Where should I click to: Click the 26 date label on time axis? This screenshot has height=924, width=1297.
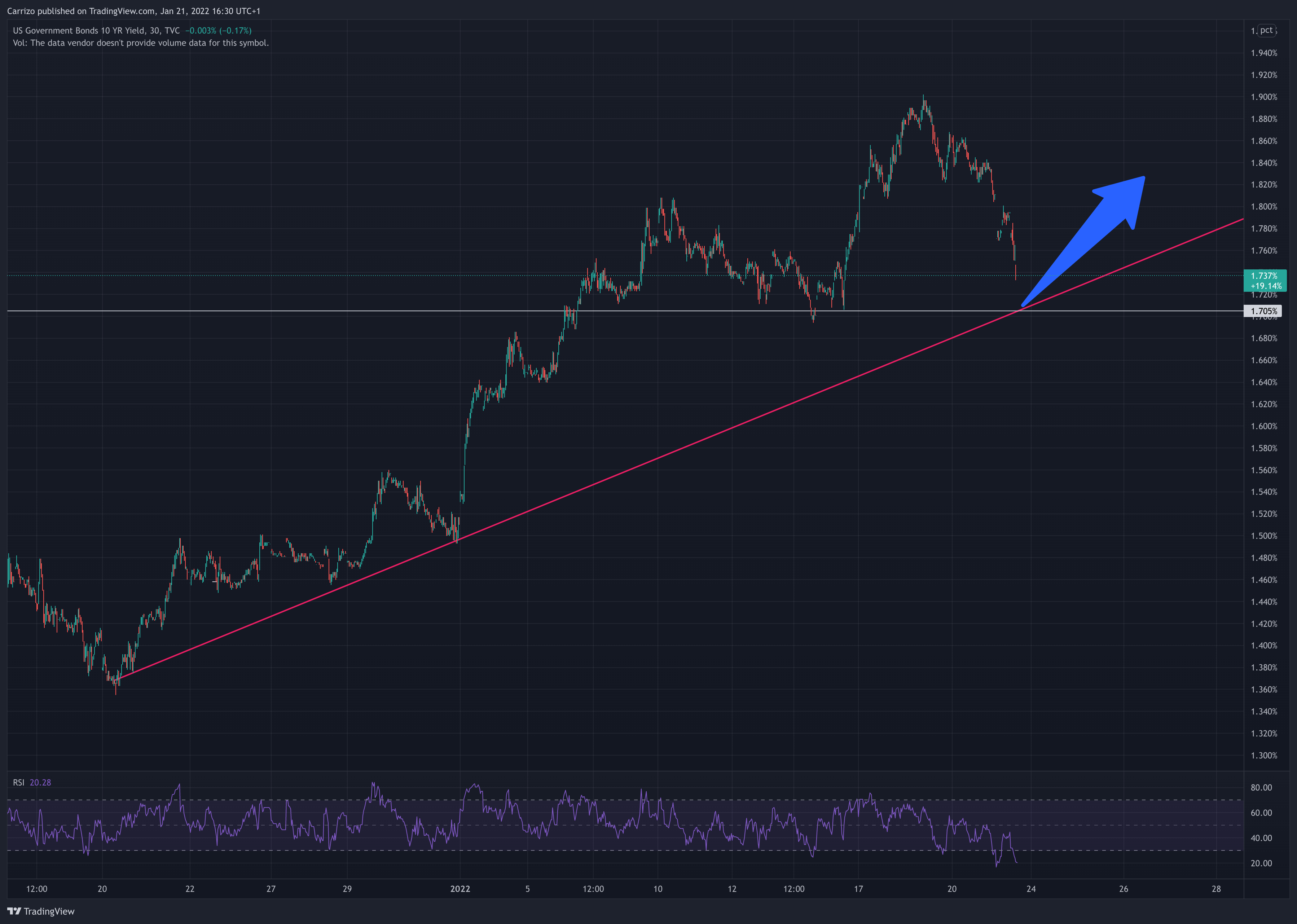1124,889
